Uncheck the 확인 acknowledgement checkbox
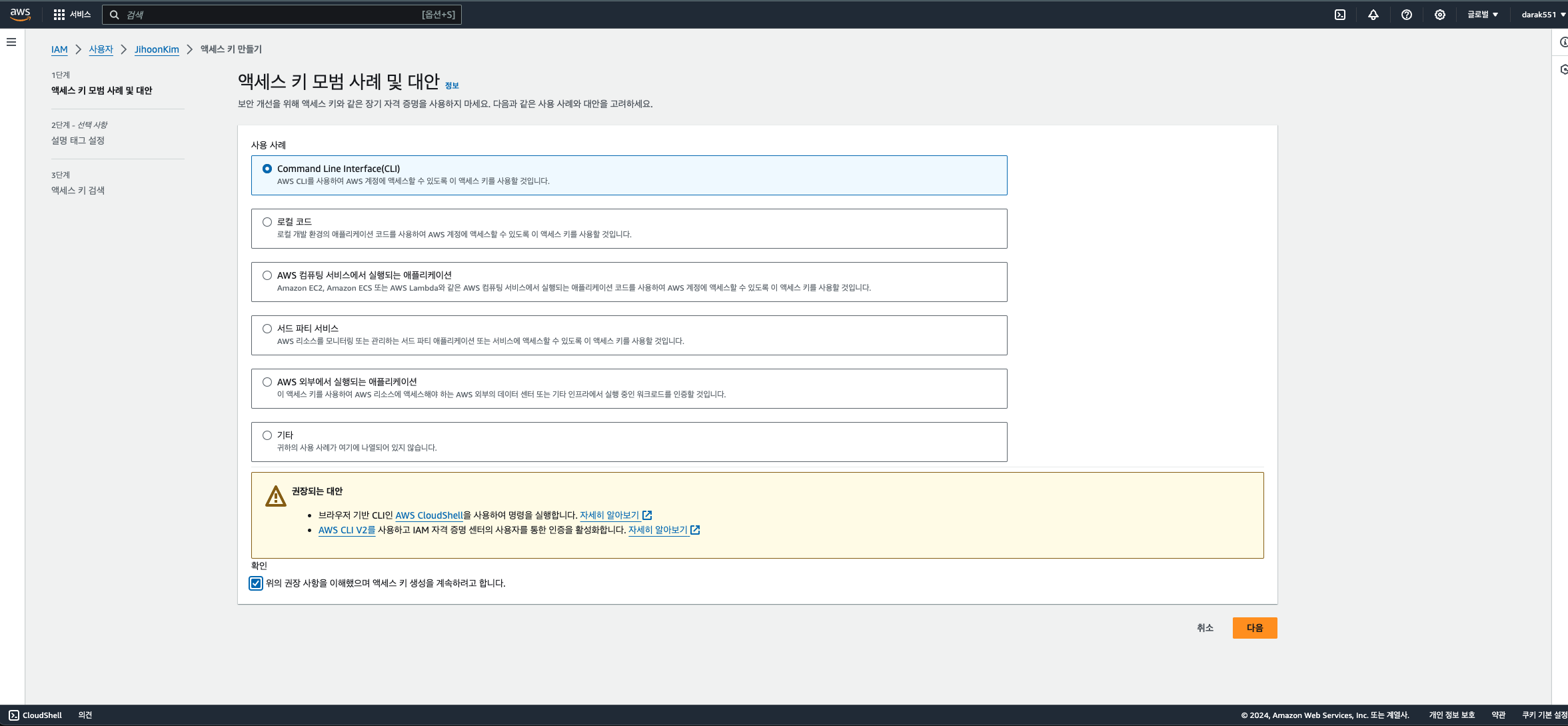The width and height of the screenshot is (1568, 726). tap(256, 583)
